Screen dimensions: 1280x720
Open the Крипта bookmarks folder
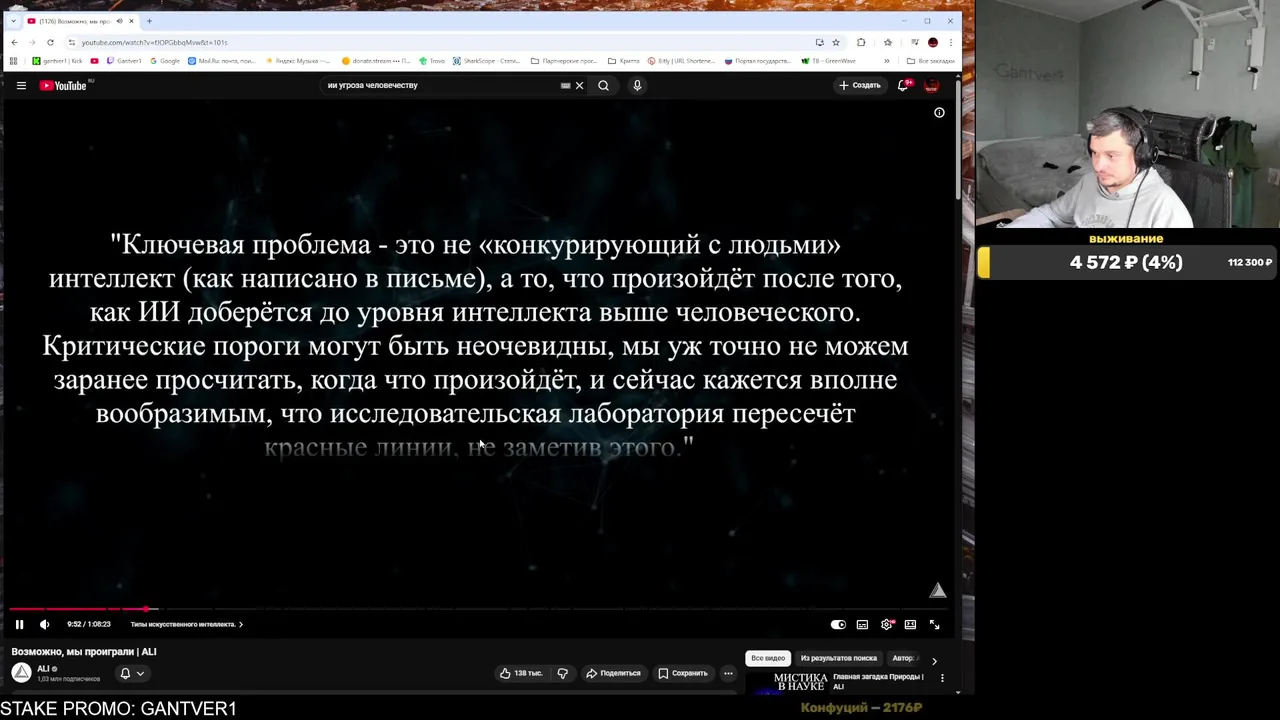click(623, 61)
